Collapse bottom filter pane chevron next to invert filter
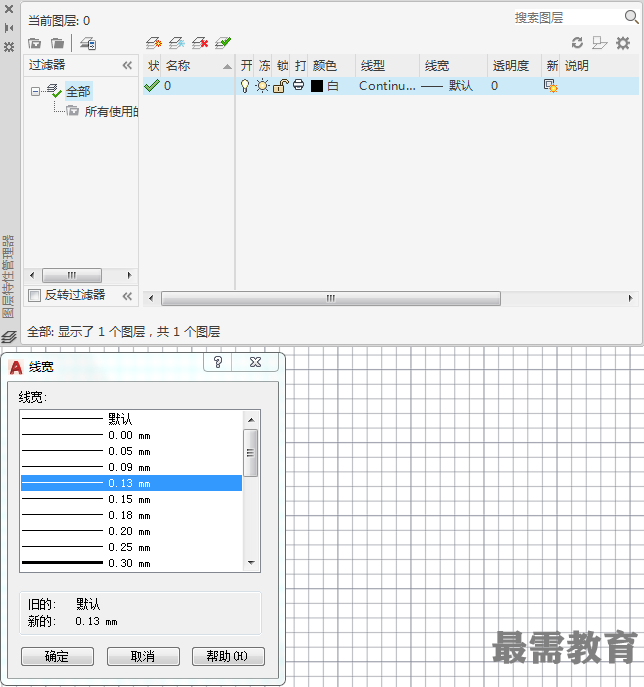This screenshot has width=644, height=687. pyautogui.click(x=127, y=296)
